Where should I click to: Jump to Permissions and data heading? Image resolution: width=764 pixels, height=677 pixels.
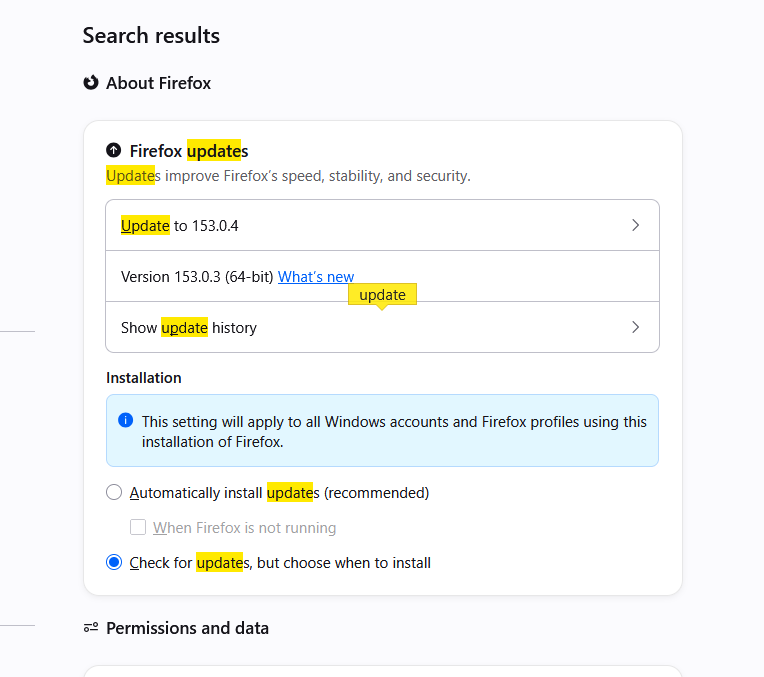(x=188, y=628)
